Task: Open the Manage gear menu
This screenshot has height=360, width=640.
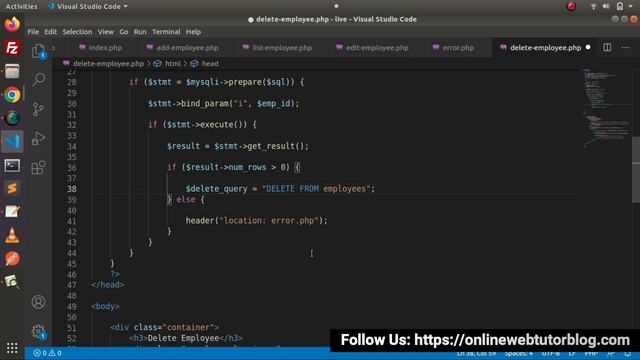Action: tap(38, 331)
